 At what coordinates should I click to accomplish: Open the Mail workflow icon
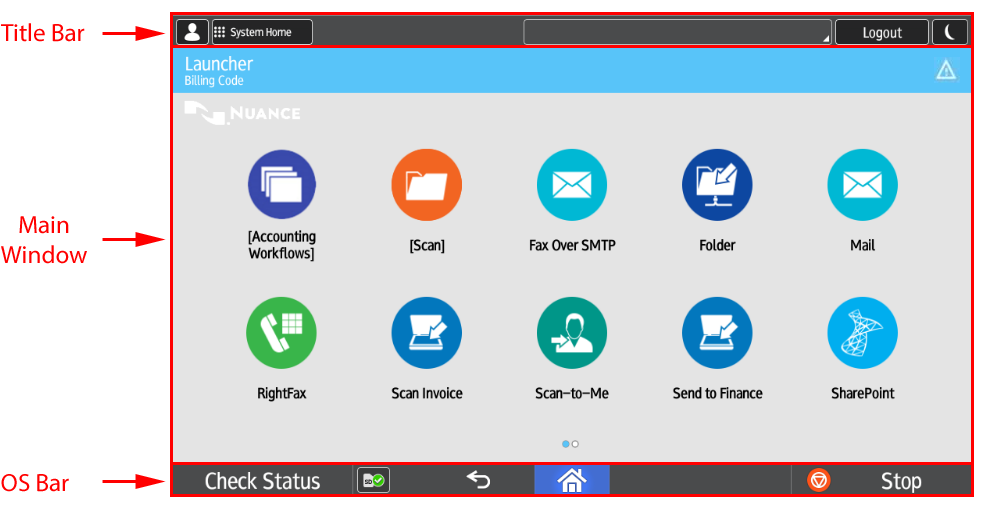tap(862, 185)
